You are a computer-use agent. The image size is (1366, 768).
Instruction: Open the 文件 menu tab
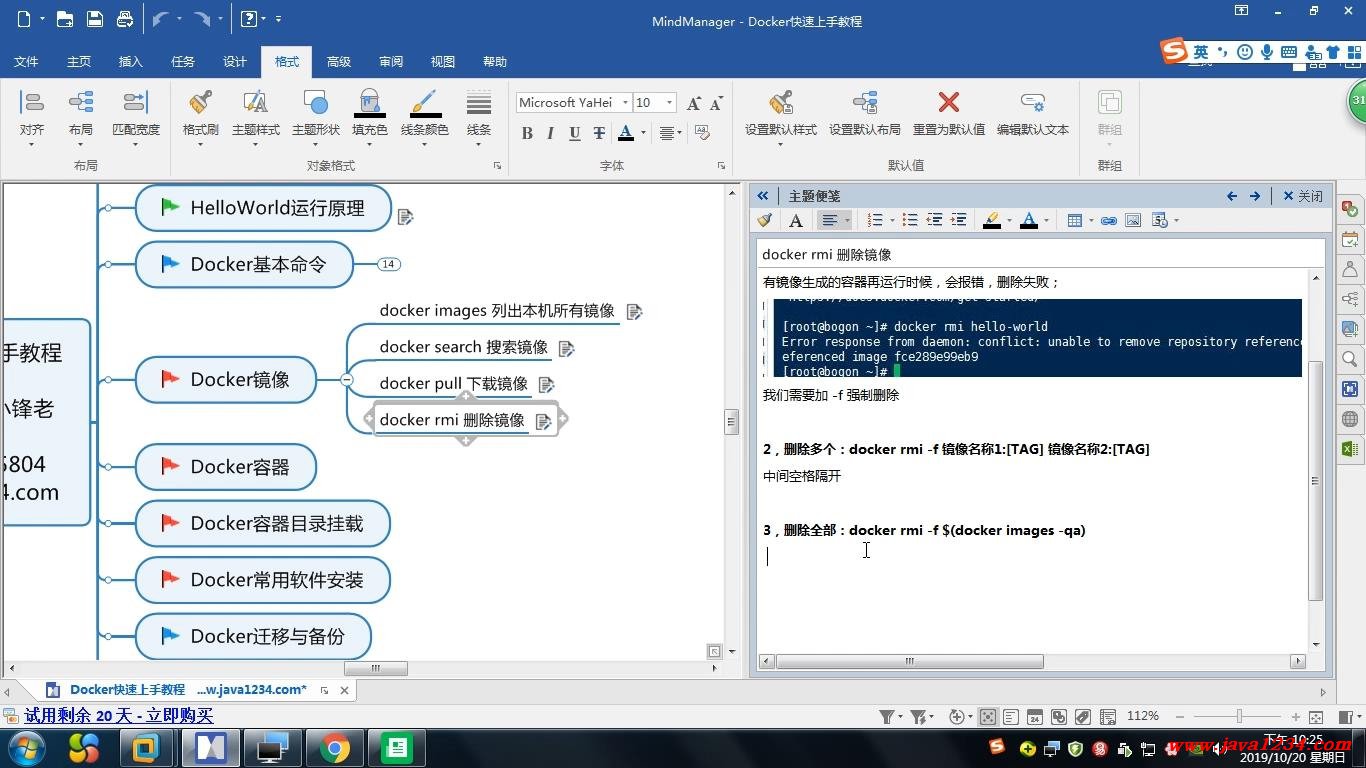pos(26,61)
